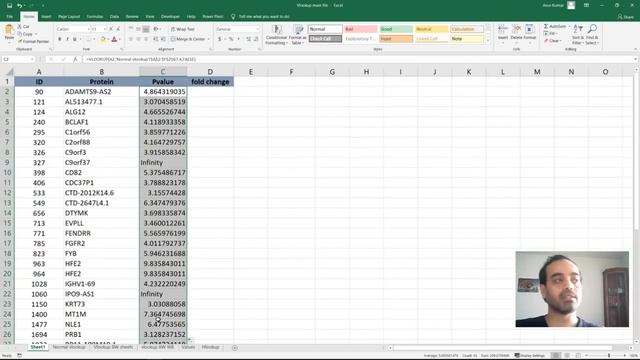Expand the cell Styles gallery
Viewport: 640px width, 360px height.
point(488,41)
